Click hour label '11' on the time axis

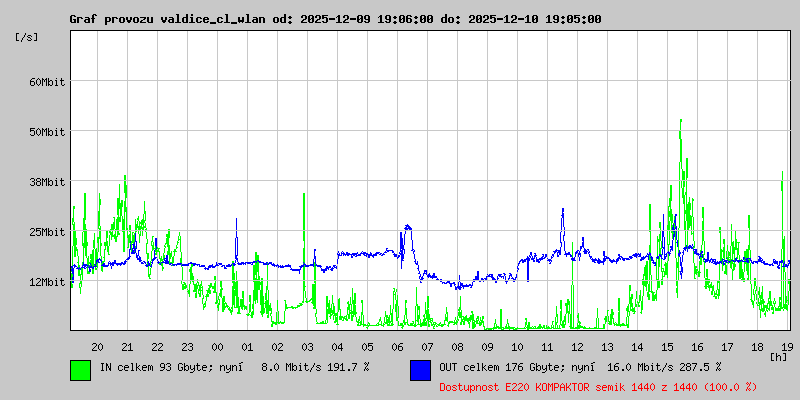[x=547, y=347]
